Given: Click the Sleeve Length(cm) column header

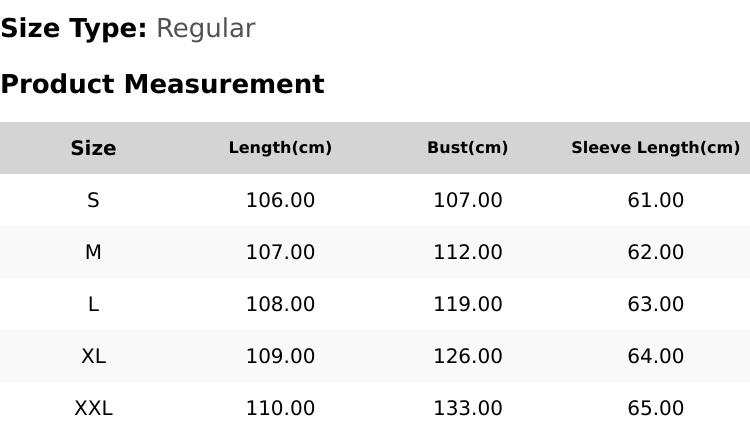Looking at the screenshot, I should tap(655, 147).
